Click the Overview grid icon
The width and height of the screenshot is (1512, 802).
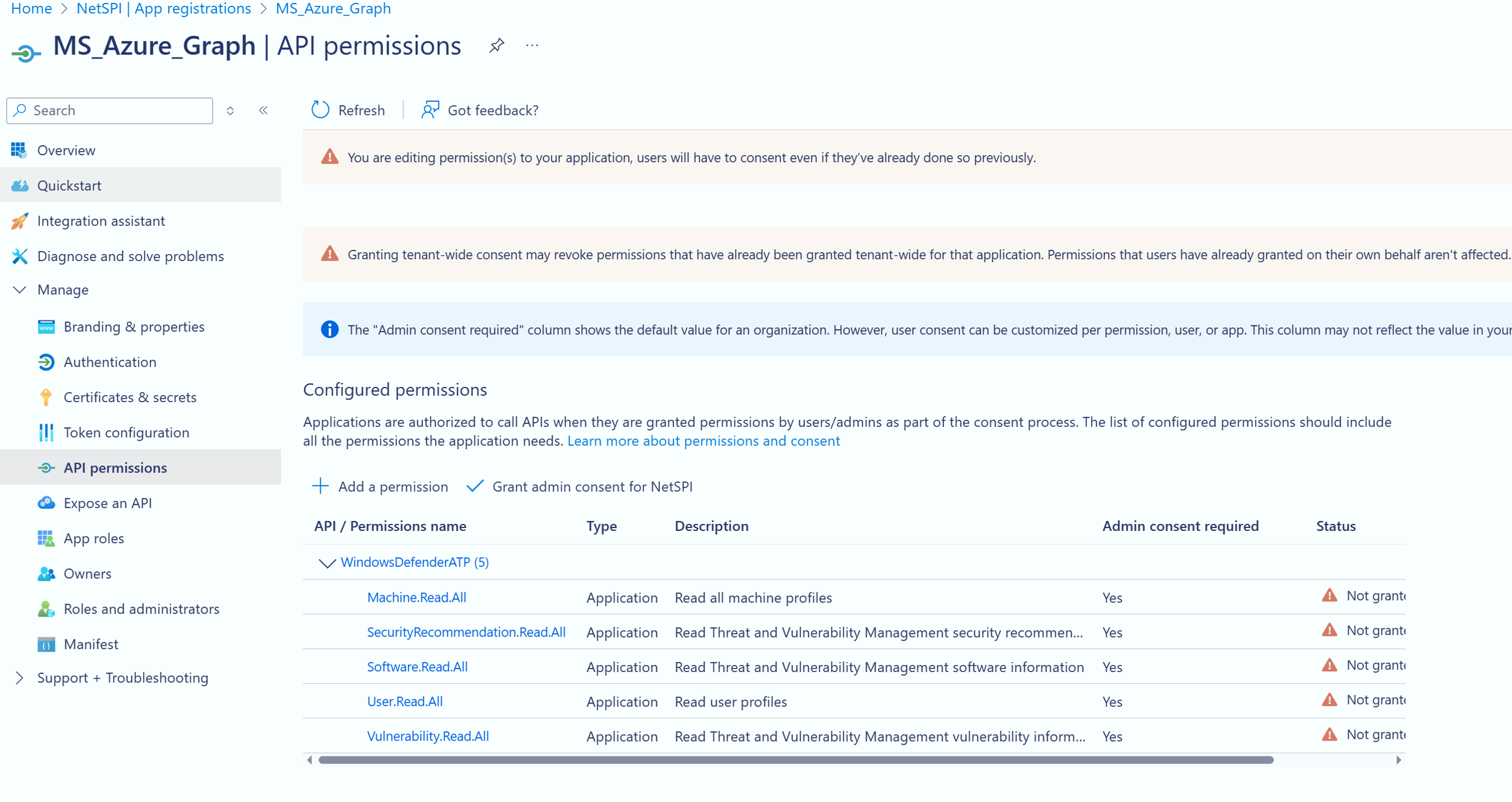[19, 150]
